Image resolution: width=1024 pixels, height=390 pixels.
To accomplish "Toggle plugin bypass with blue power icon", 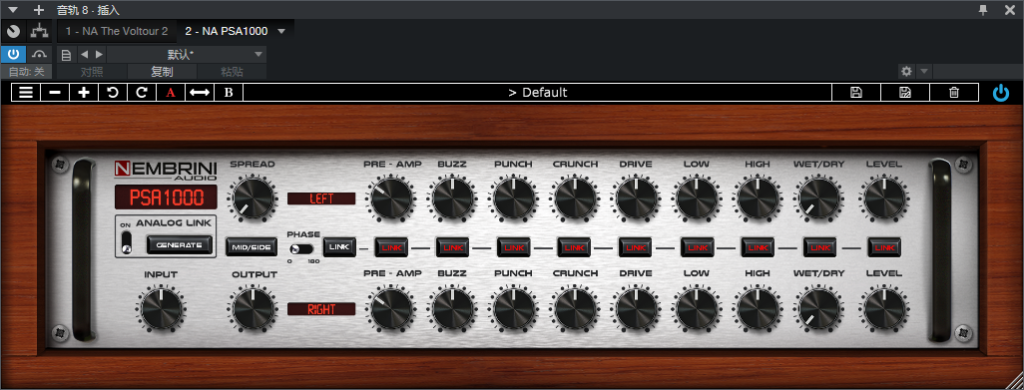I will coord(1000,93).
